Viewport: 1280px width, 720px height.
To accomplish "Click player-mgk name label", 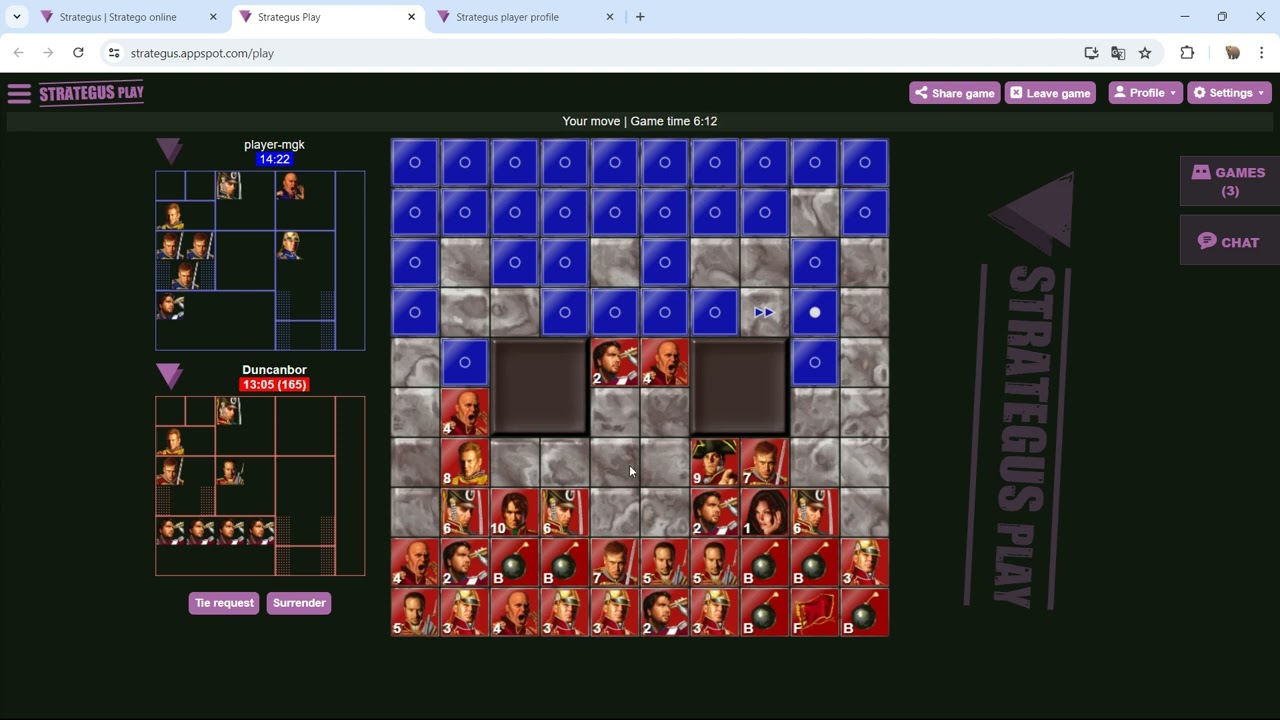I will pyautogui.click(x=274, y=145).
